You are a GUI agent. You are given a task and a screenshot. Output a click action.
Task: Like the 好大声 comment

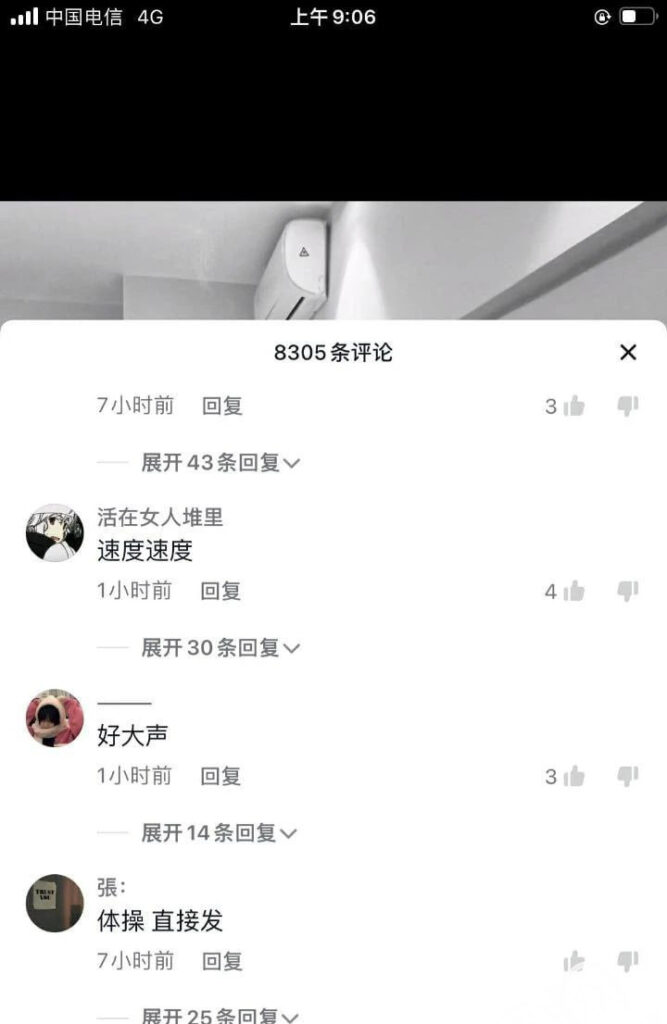coord(574,776)
